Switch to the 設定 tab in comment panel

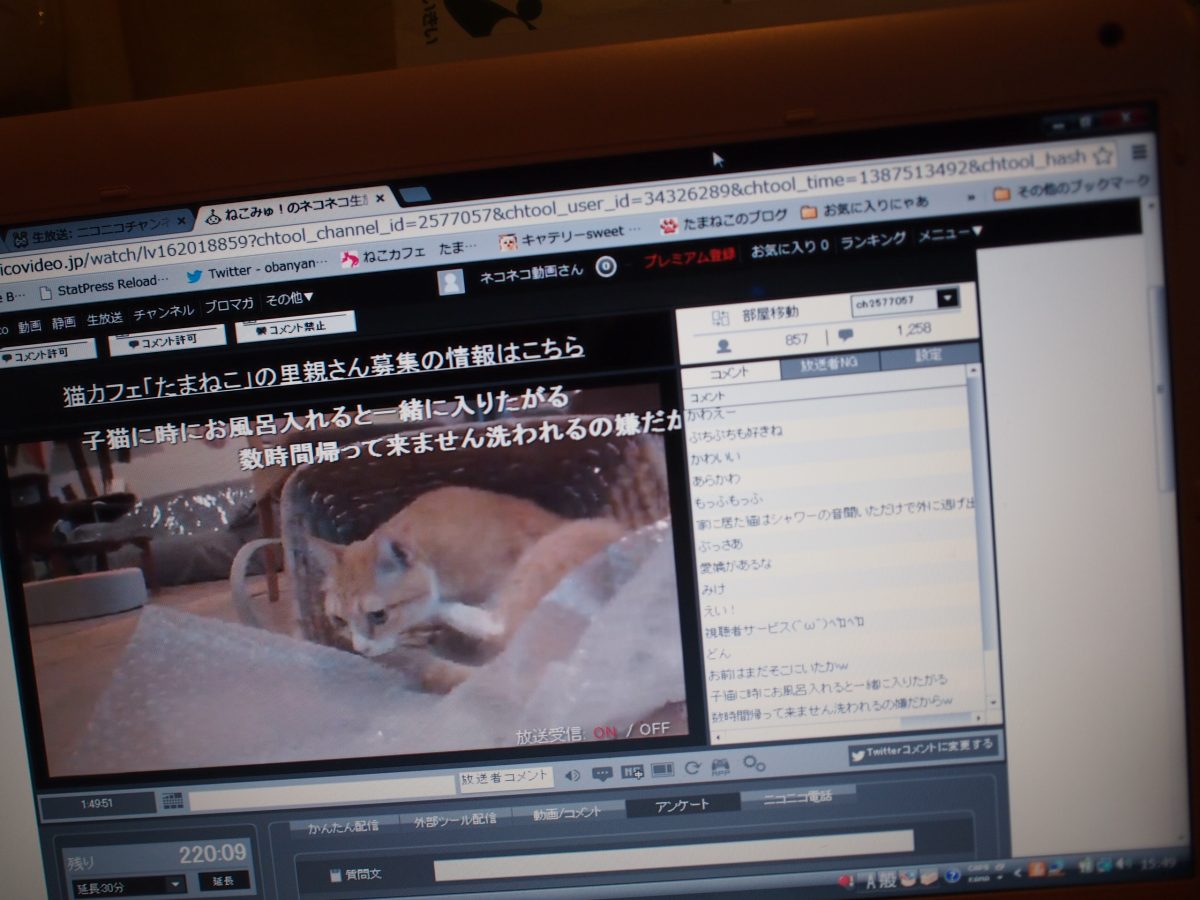[929, 355]
